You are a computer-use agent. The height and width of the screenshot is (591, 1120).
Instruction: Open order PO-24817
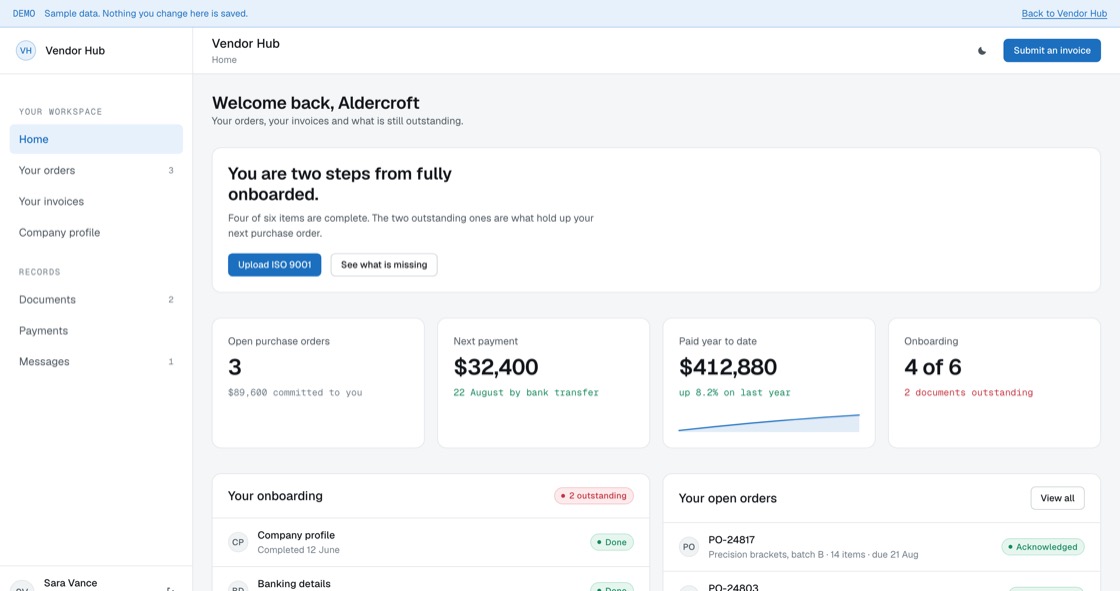881,547
